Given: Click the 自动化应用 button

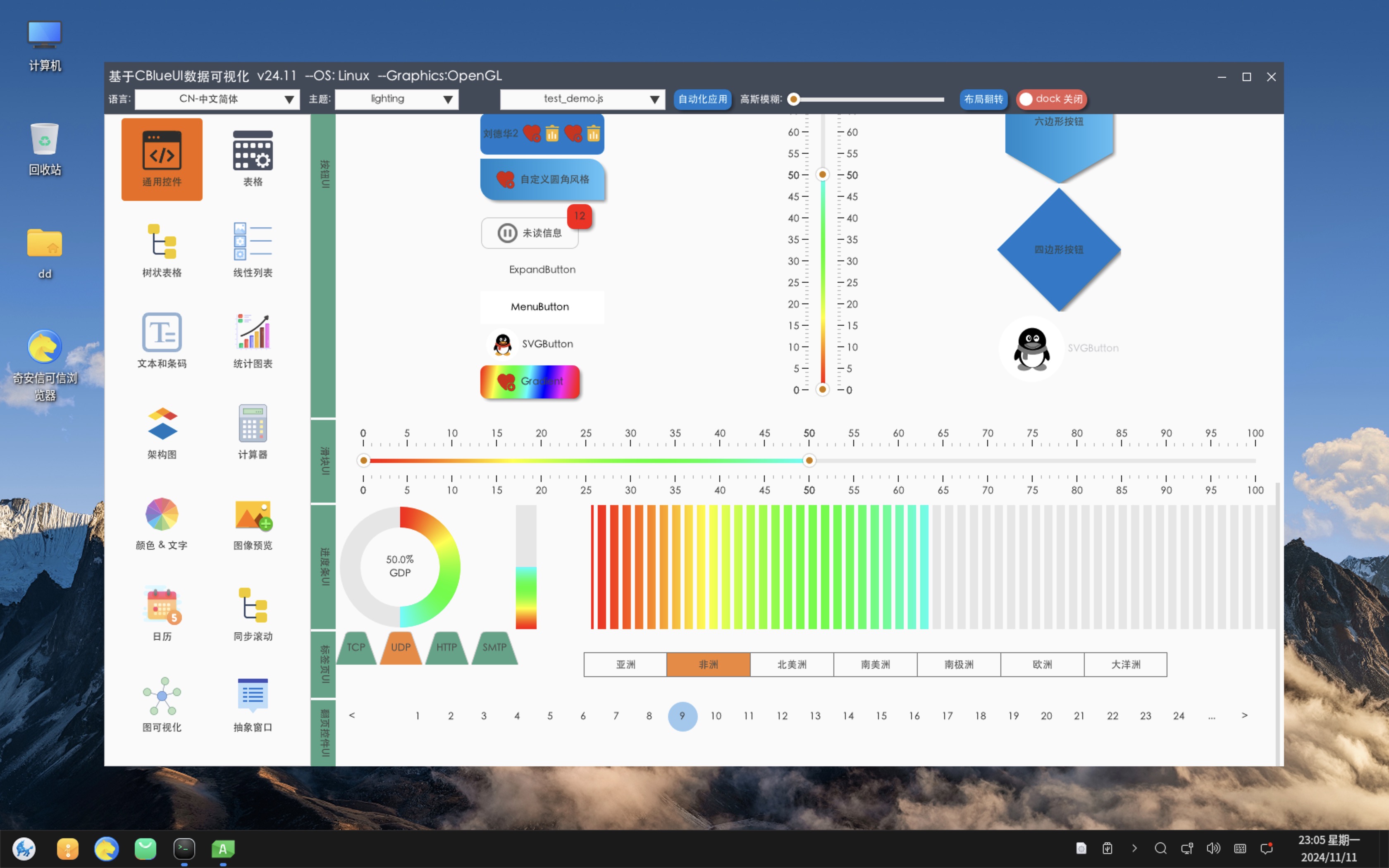Looking at the screenshot, I should coord(702,99).
